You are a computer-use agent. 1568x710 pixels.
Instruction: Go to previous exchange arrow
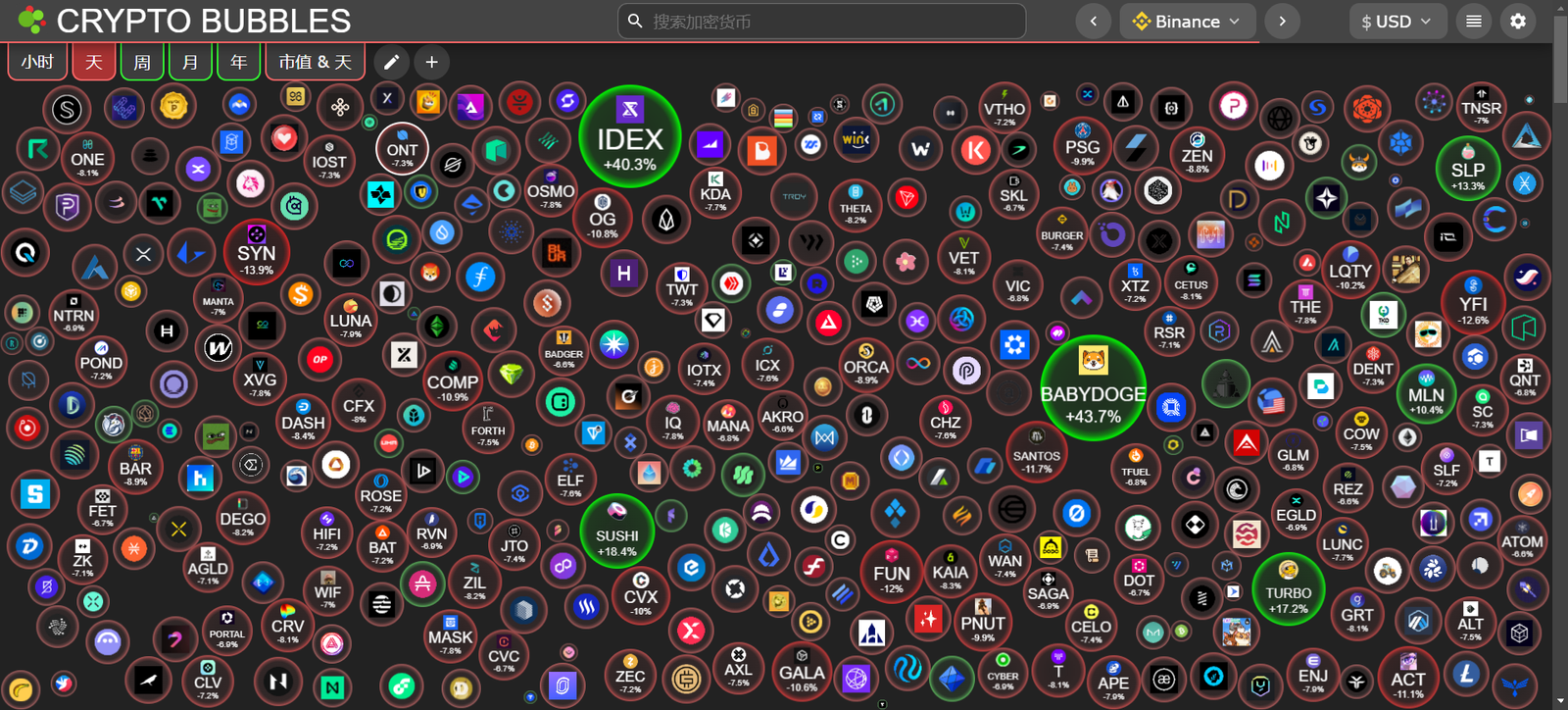click(1094, 21)
